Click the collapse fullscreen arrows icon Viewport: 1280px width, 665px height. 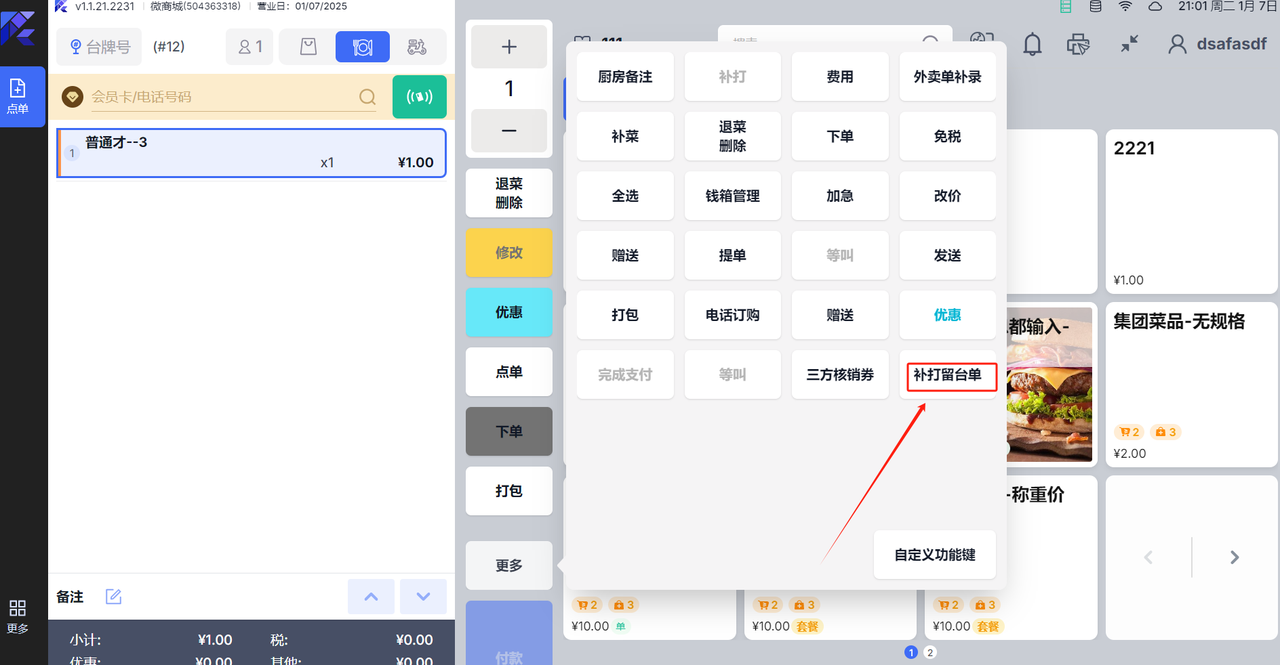[x=1129, y=44]
